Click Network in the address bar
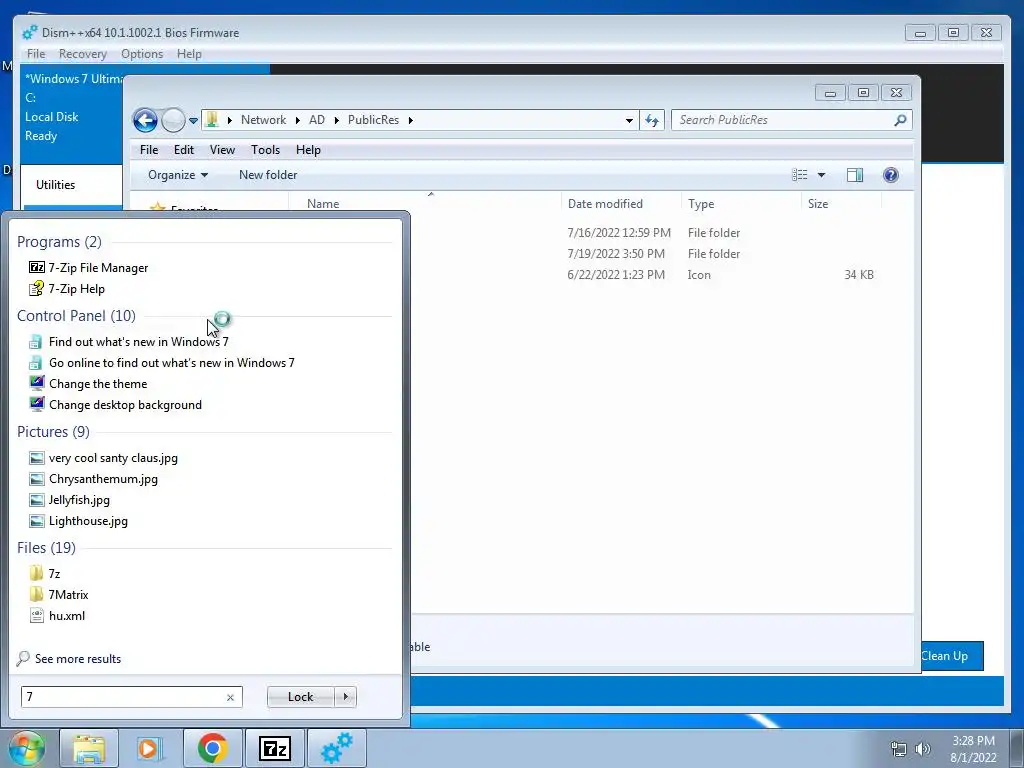 263,120
